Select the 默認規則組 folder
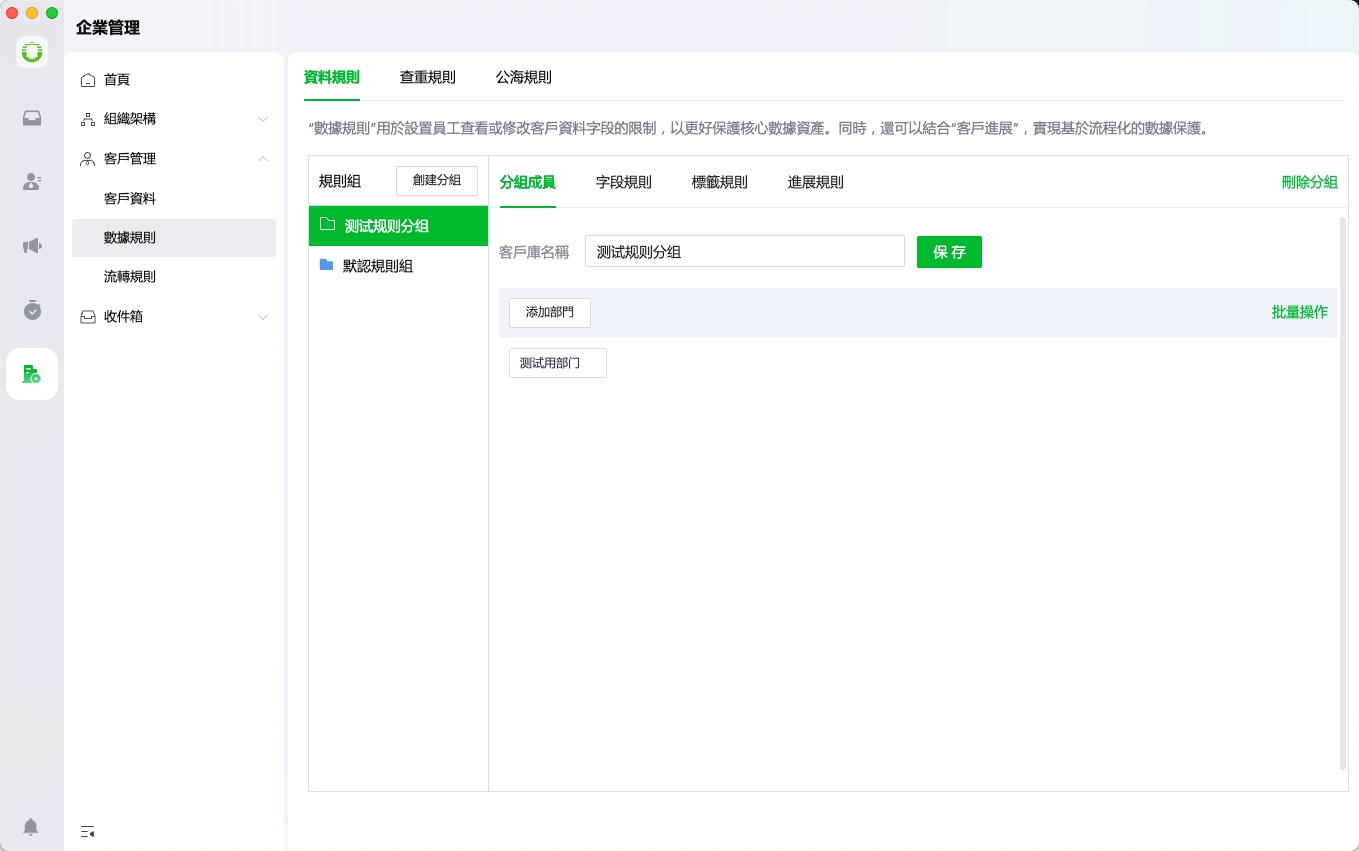 (x=377, y=266)
